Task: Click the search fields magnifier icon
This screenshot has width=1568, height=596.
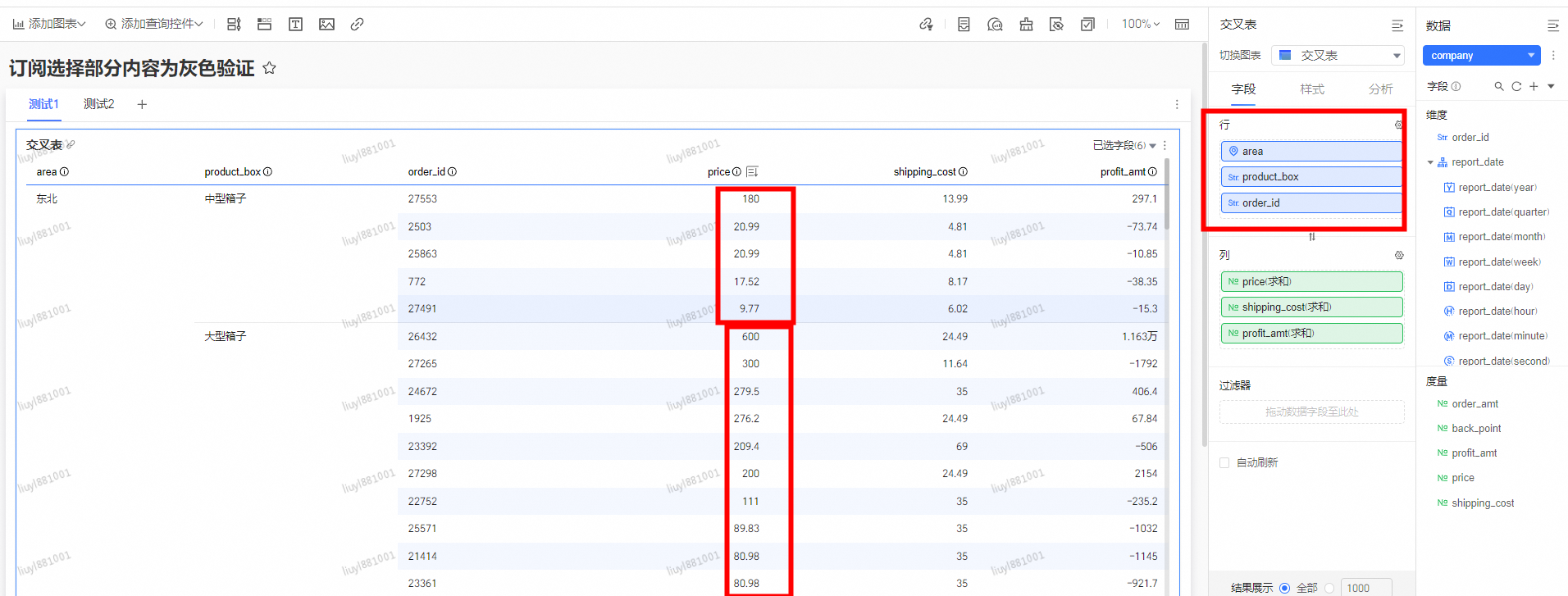Action: pyautogui.click(x=1499, y=86)
